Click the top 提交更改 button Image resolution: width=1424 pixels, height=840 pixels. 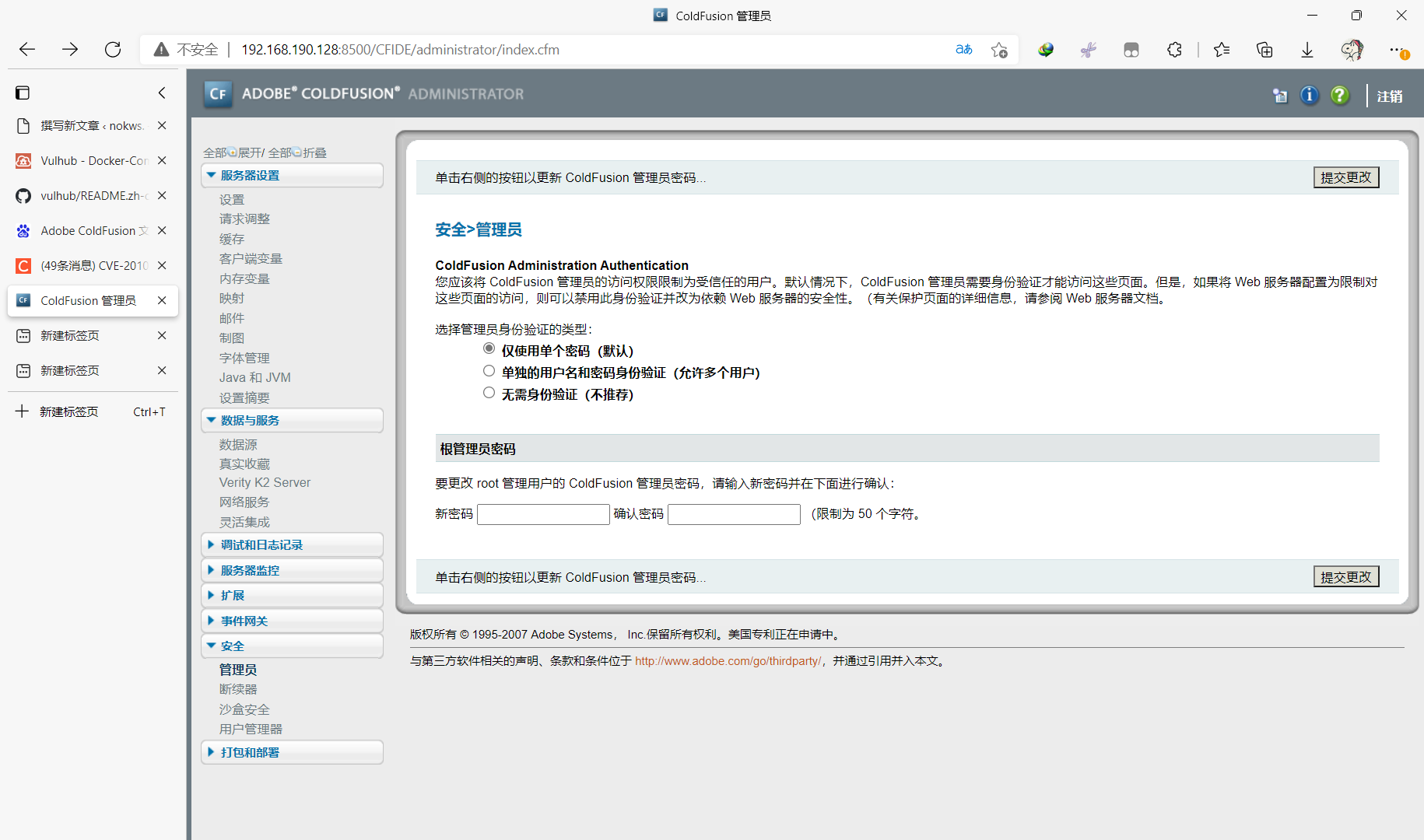pos(1345,177)
